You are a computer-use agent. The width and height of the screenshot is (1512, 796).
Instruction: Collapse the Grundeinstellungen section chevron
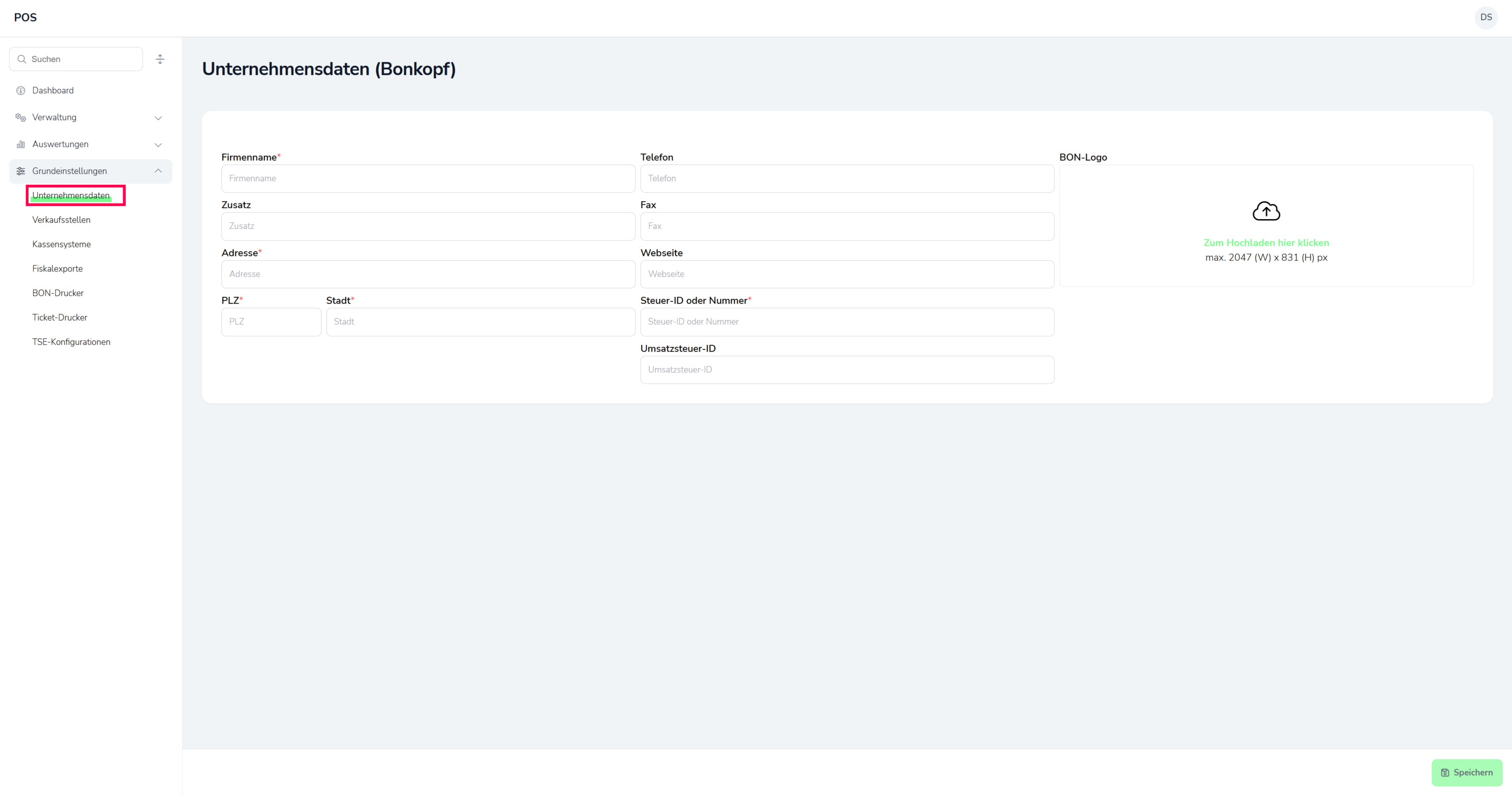tap(158, 171)
